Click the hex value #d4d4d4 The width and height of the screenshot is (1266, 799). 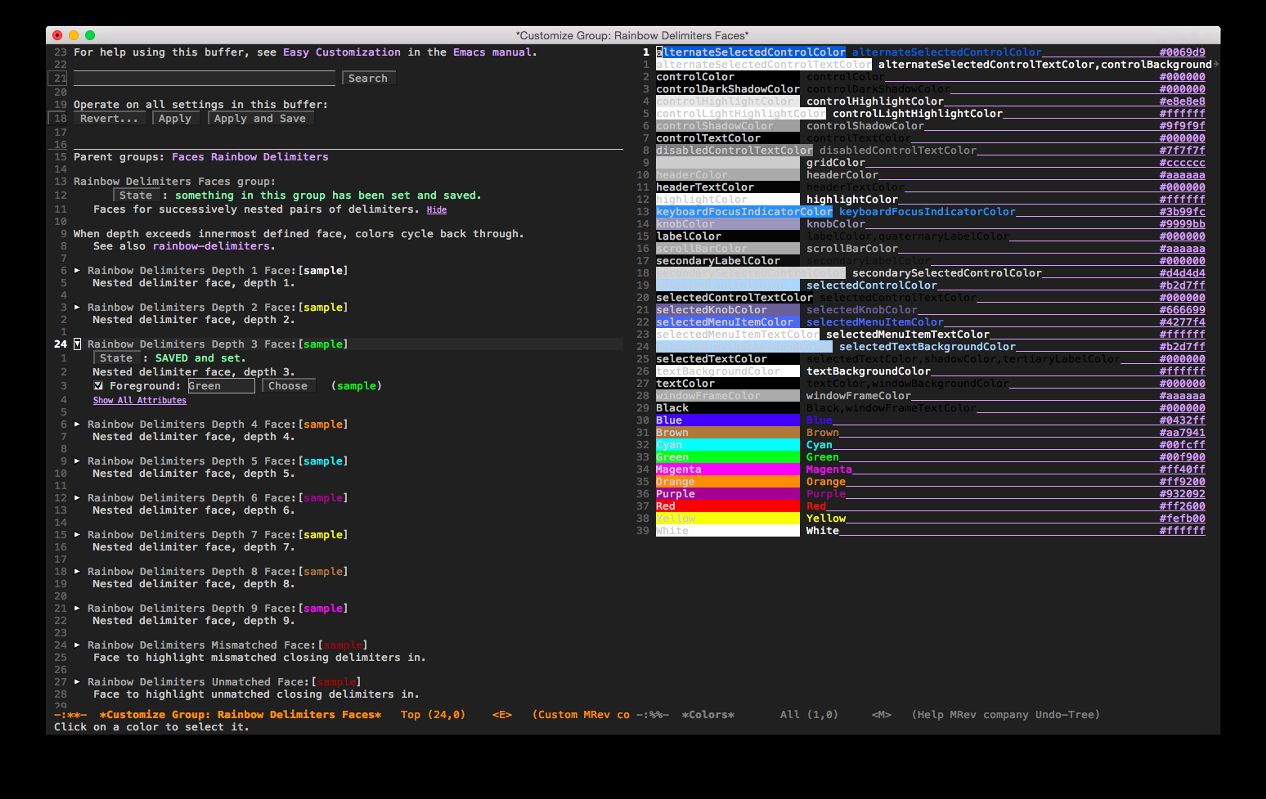[1182, 273]
